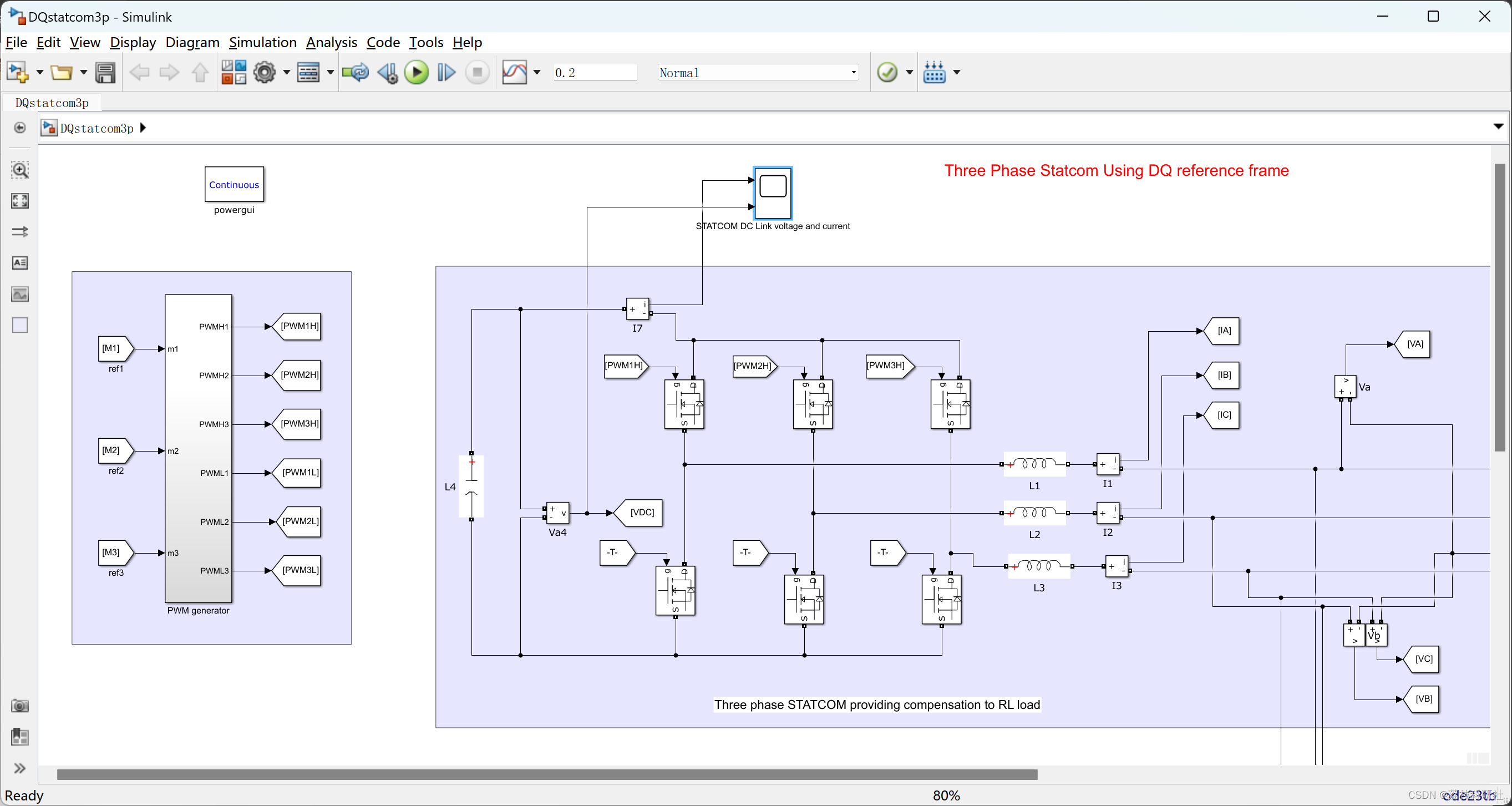
Task: Toggle the Area box tool in palette
Action: (20, 325)
